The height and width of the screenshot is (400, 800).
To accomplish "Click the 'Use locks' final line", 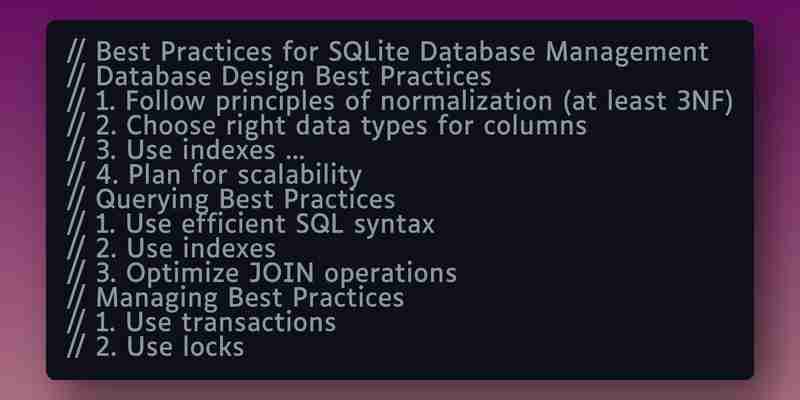I will click(156, 347).
